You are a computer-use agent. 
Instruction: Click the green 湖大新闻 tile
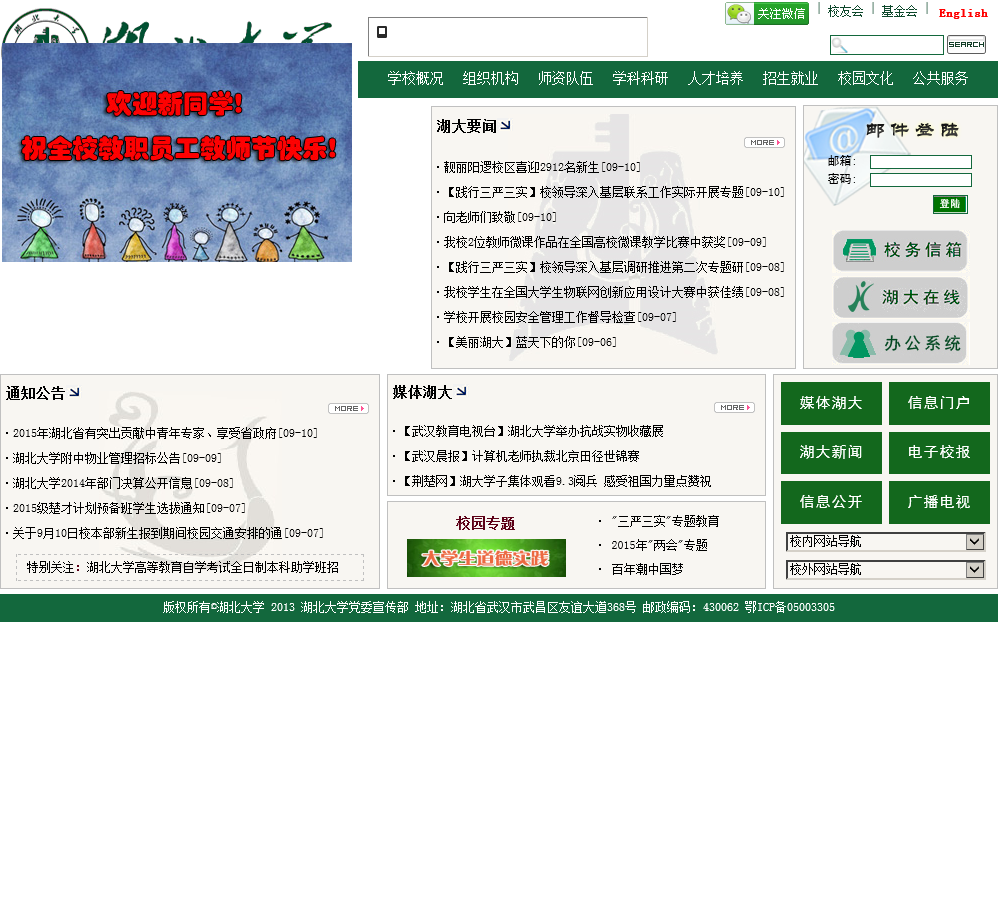click(831, 453)
